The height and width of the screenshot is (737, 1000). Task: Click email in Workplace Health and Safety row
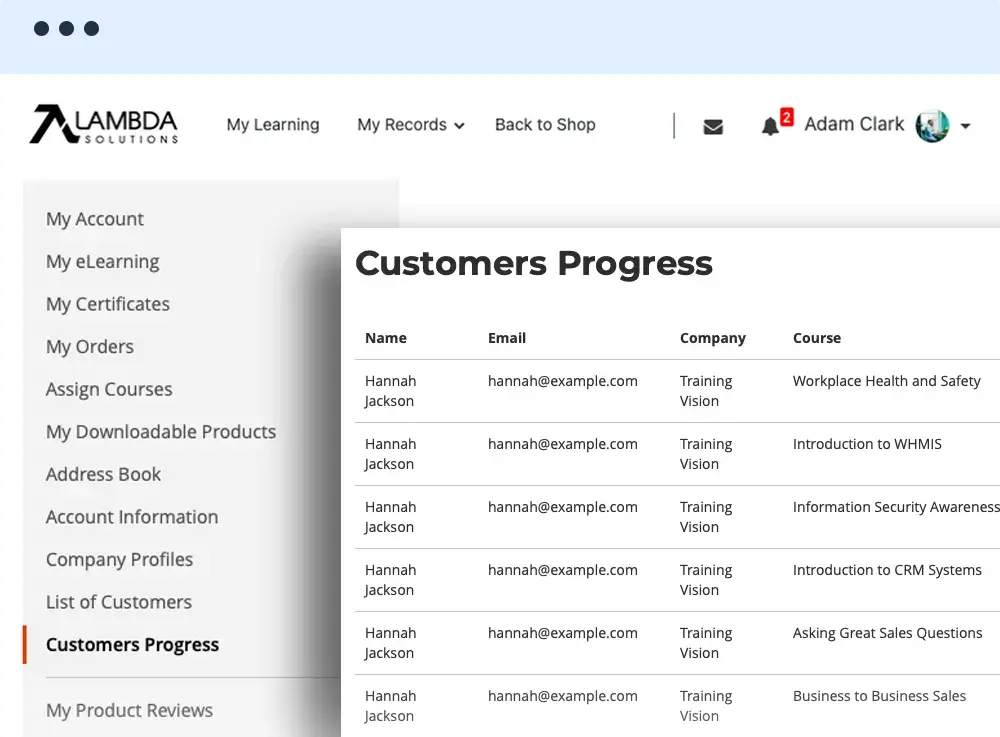(562, 381)
